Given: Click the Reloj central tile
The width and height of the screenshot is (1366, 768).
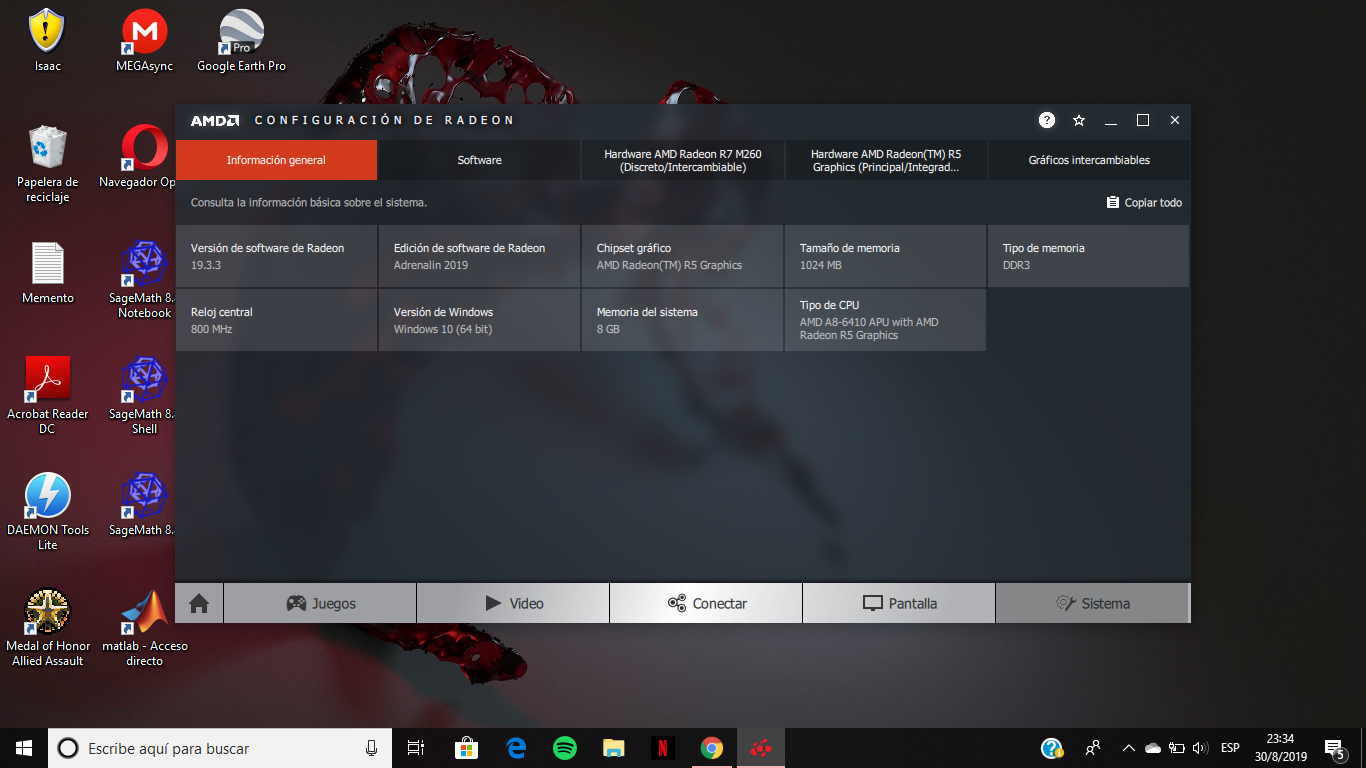Looking at the screenshot, I should [x=276, y=320].
